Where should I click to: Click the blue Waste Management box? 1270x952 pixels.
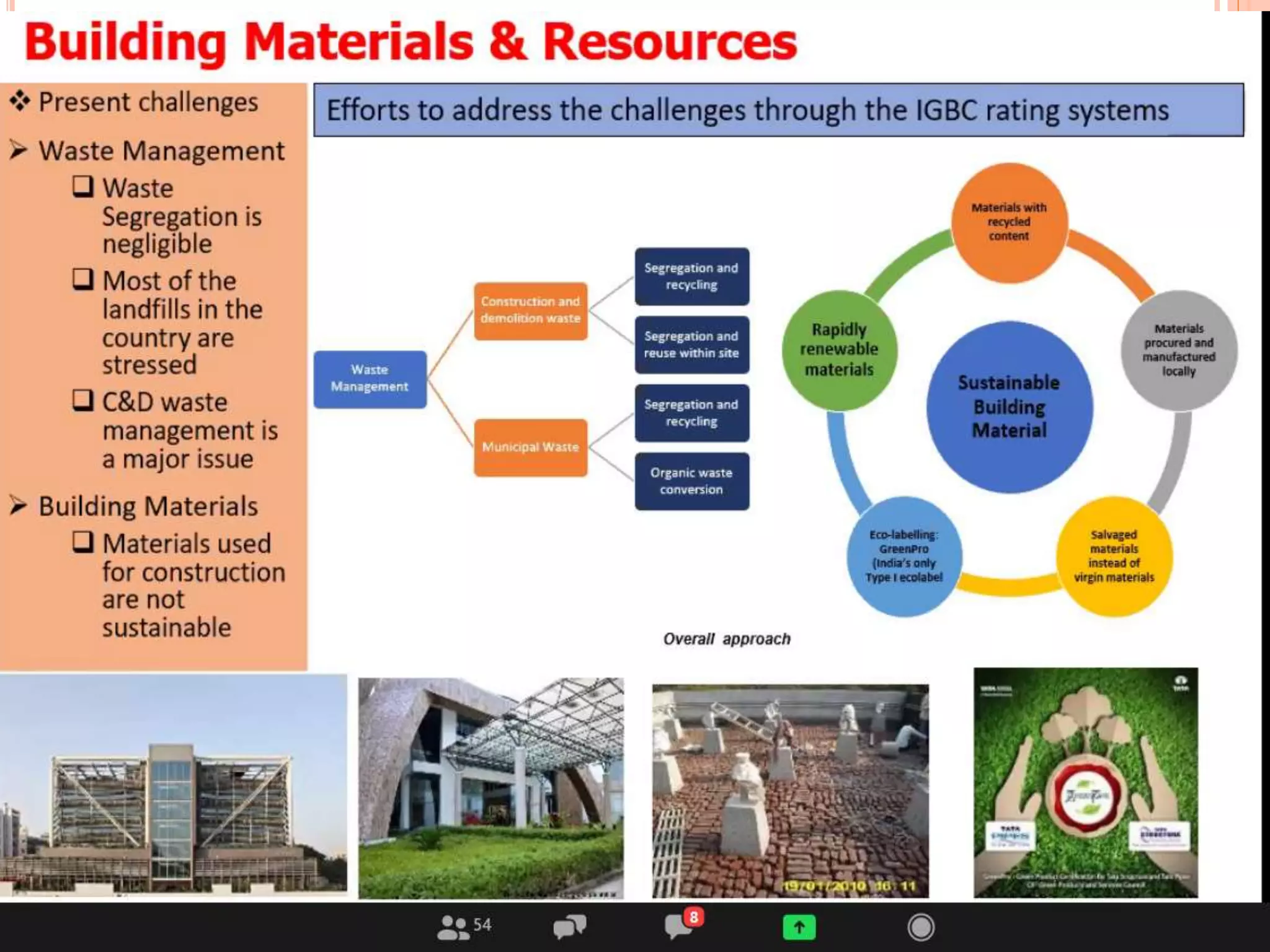coord(370,379)
